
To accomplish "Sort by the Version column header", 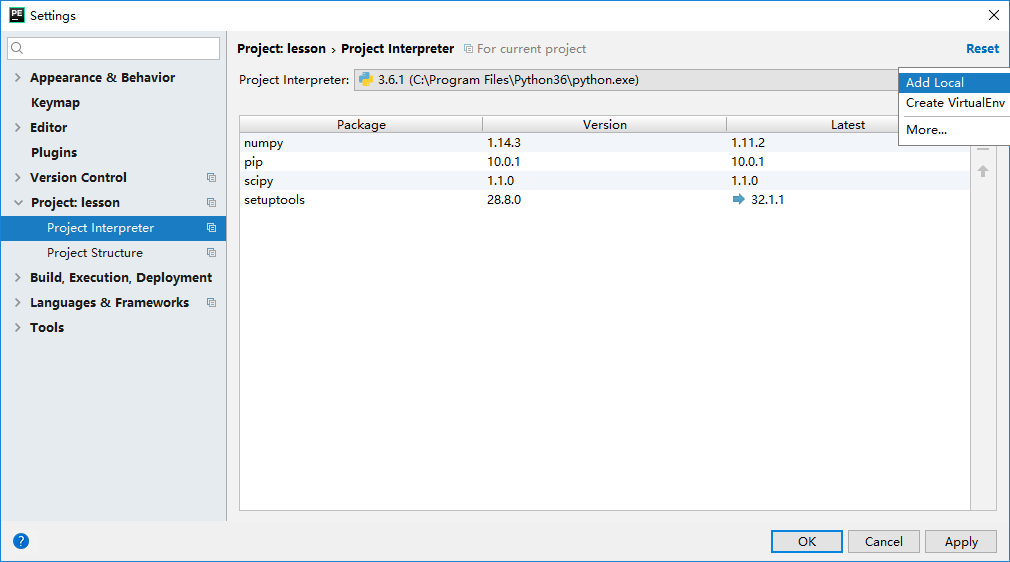I will click(604, 124).
